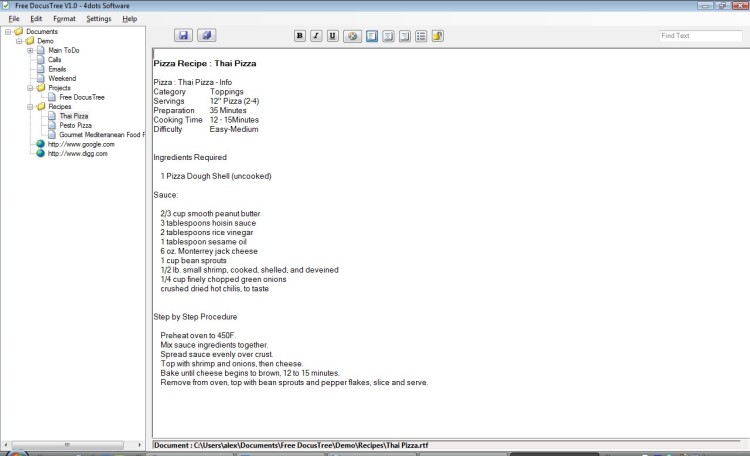The image size is (750, 456).
Task: Align text to the left
Action: [x=371, y=36]
